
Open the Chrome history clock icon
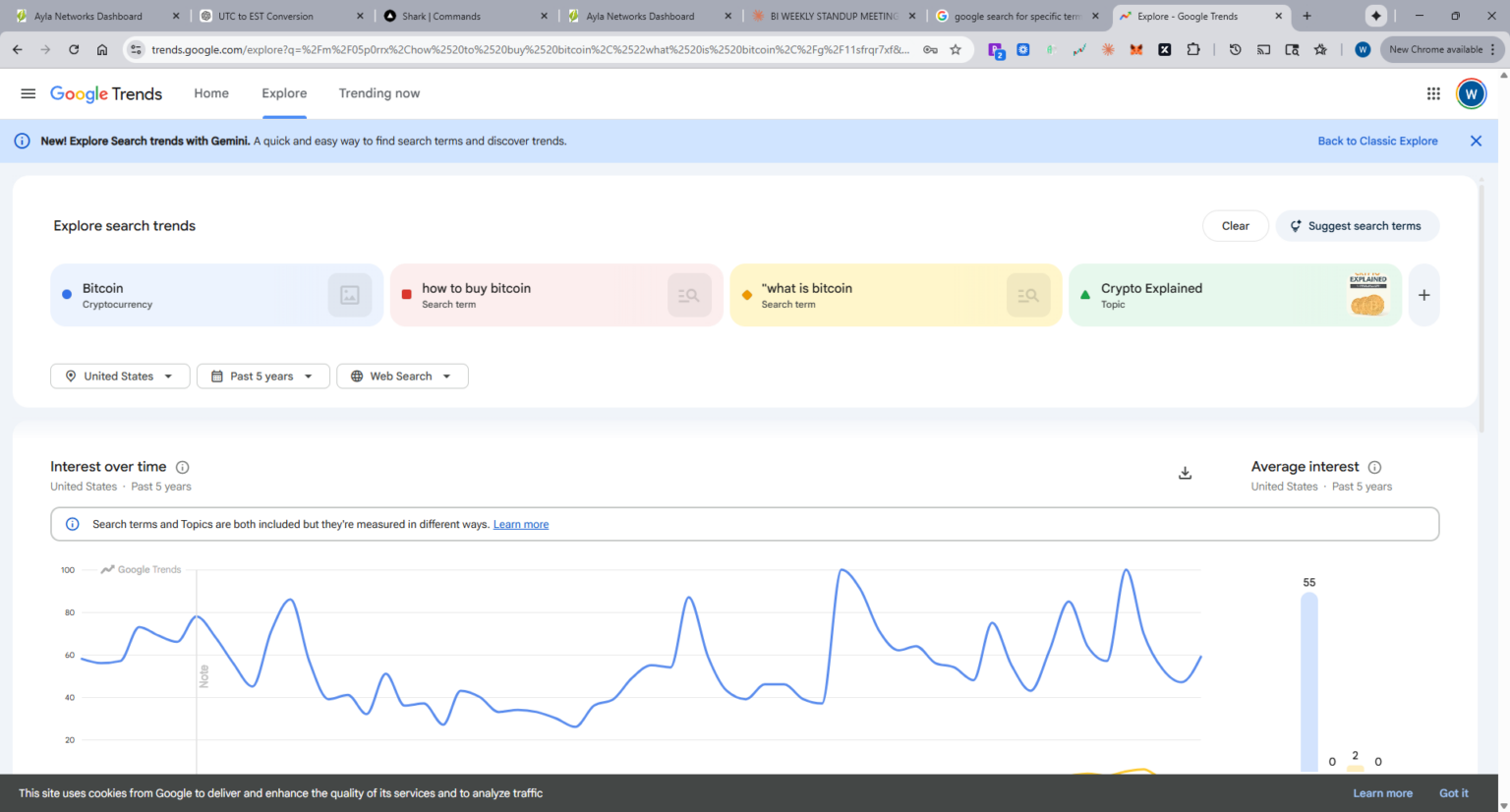click(1236, 49)
